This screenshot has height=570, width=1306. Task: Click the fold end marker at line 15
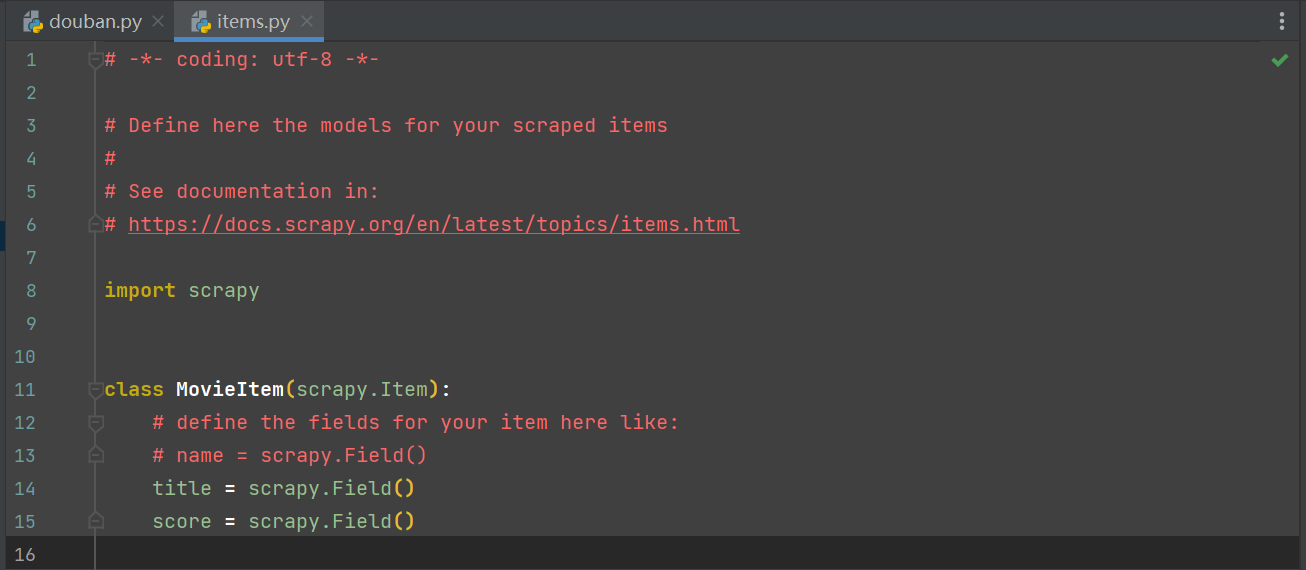coord(96,521)
